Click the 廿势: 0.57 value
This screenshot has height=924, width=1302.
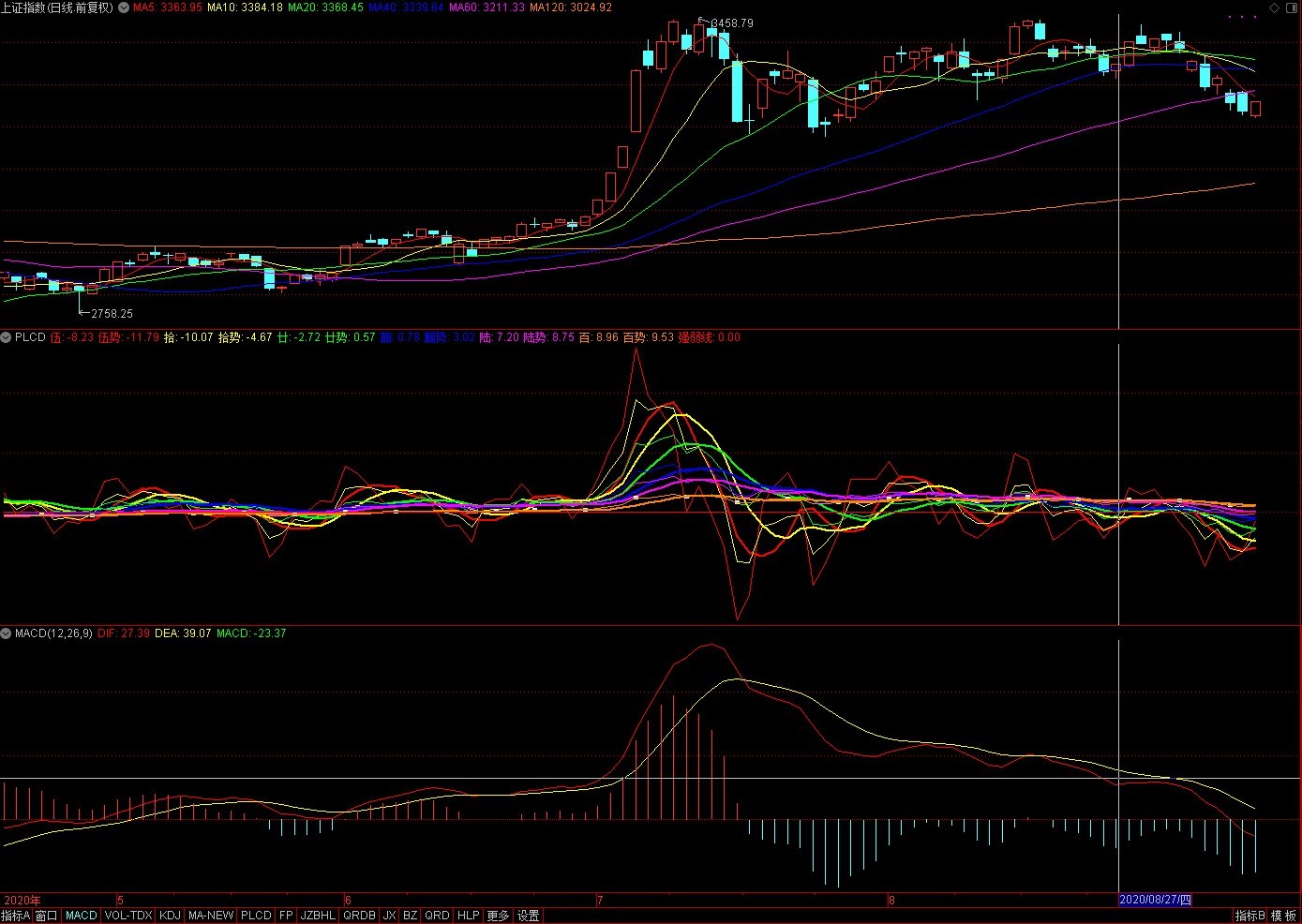(350, 337)
